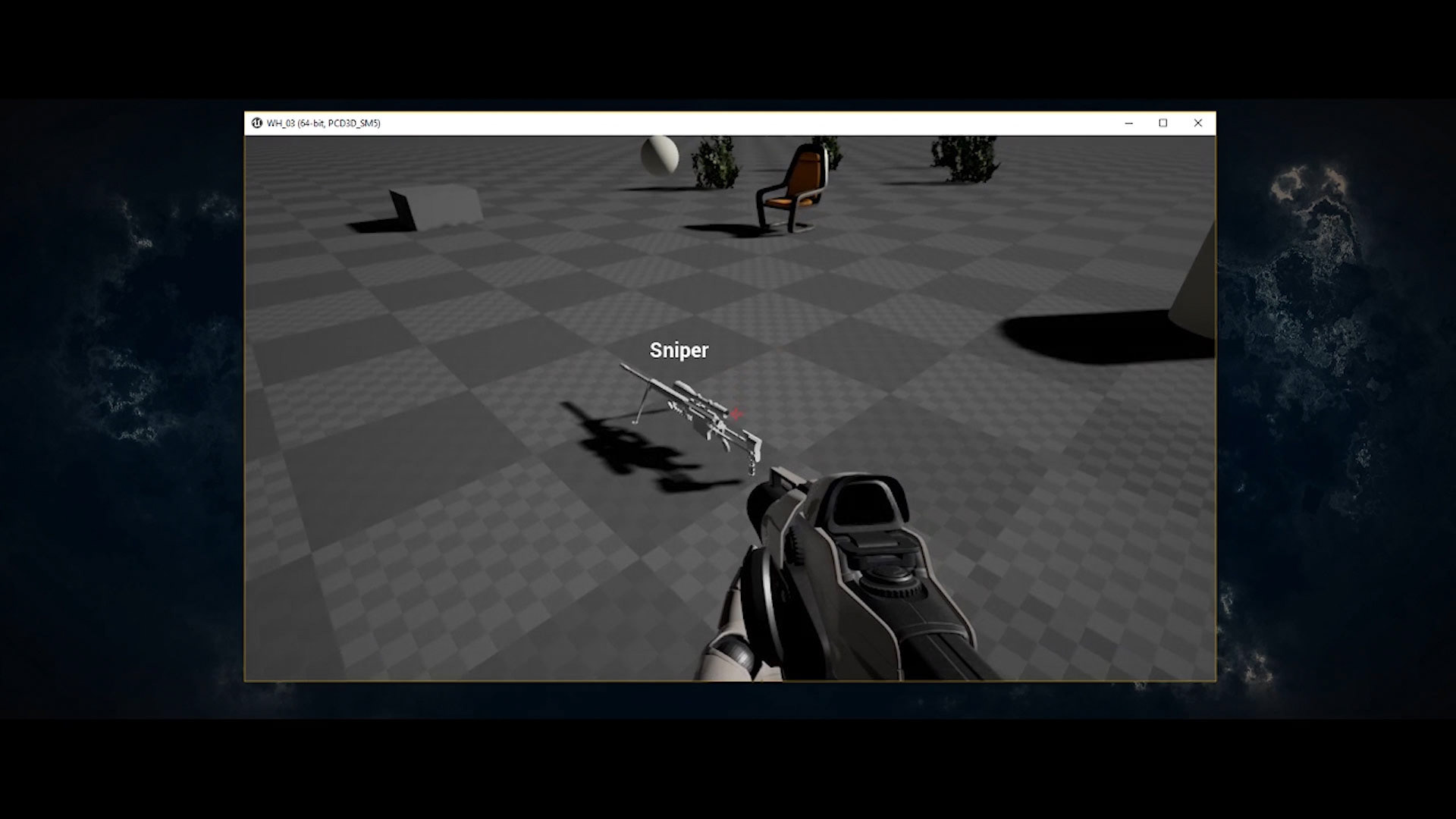Click the red crosshair marker

[736, 413]
